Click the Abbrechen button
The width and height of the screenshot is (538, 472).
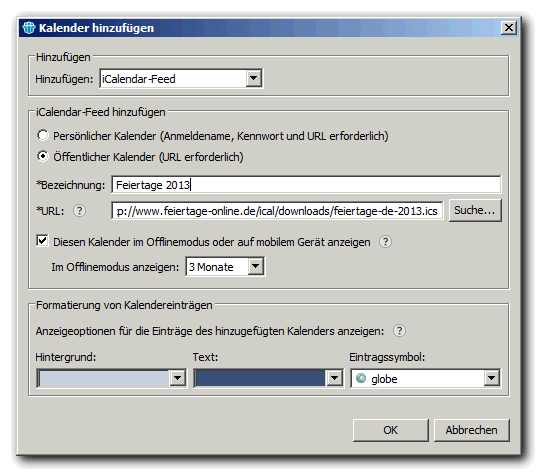471,430
